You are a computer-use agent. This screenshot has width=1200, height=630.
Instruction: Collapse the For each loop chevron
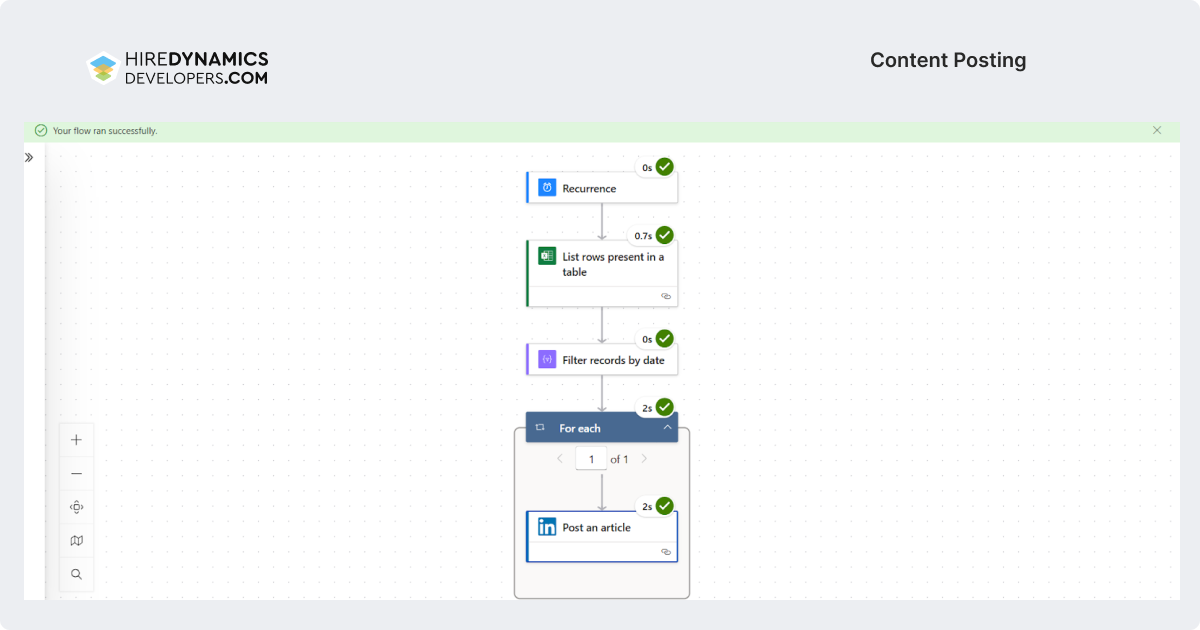(x=667, y=427)
